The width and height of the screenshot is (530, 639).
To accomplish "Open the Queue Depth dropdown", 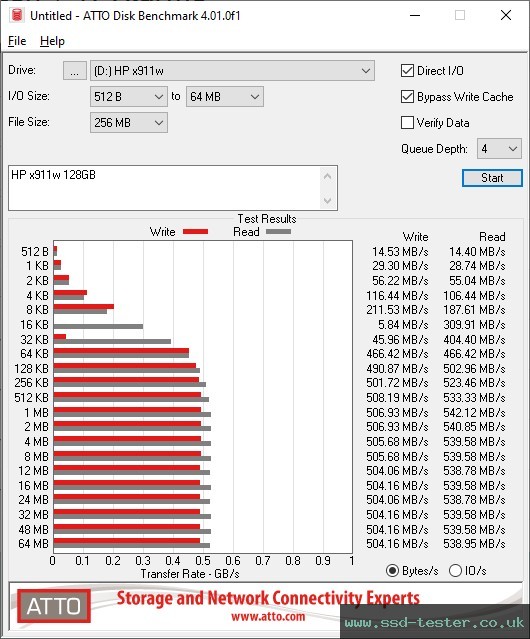I will pyautogui.click(x=499, y=149).
